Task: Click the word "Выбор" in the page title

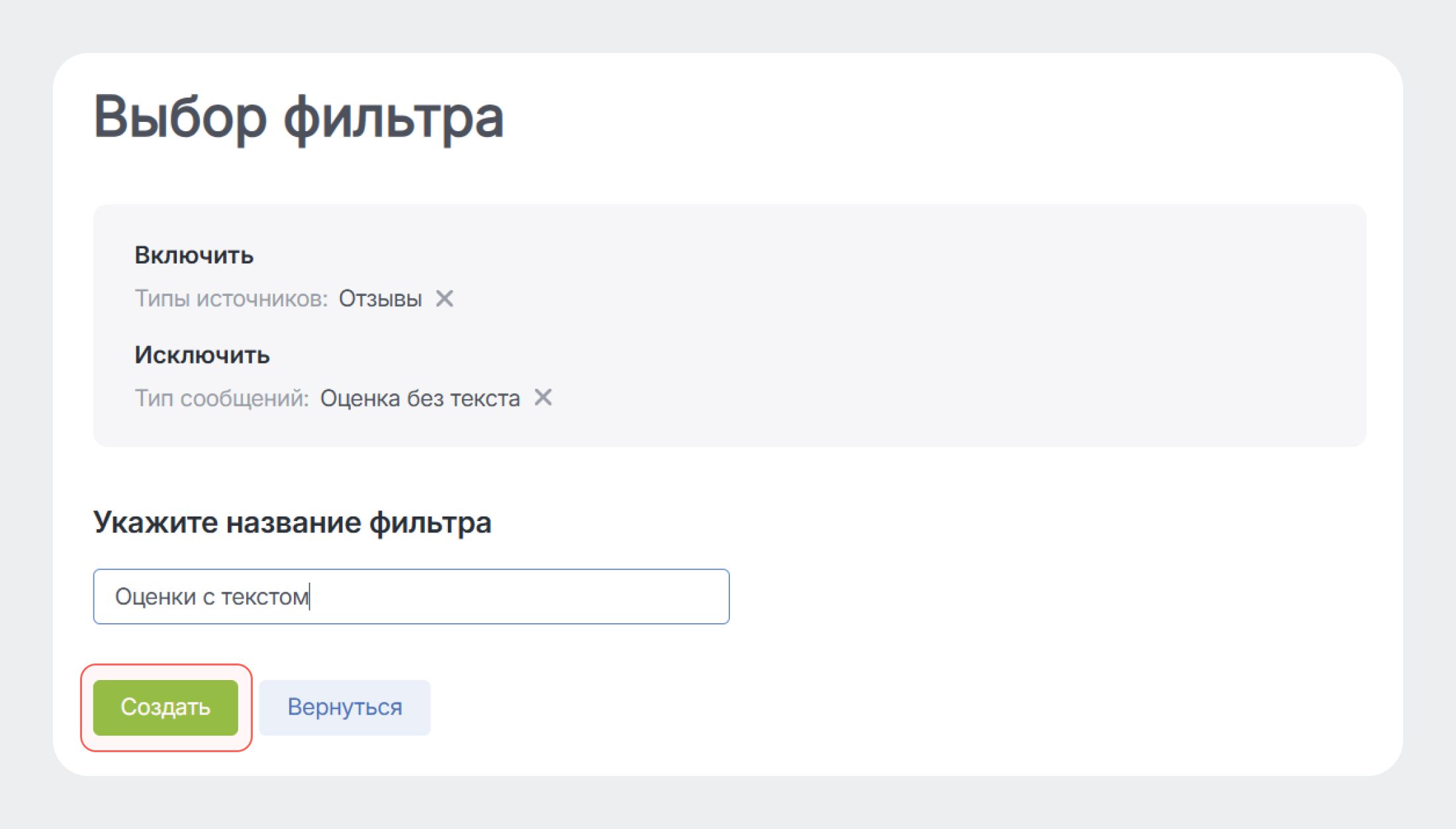Action: [x=180, y=118]
